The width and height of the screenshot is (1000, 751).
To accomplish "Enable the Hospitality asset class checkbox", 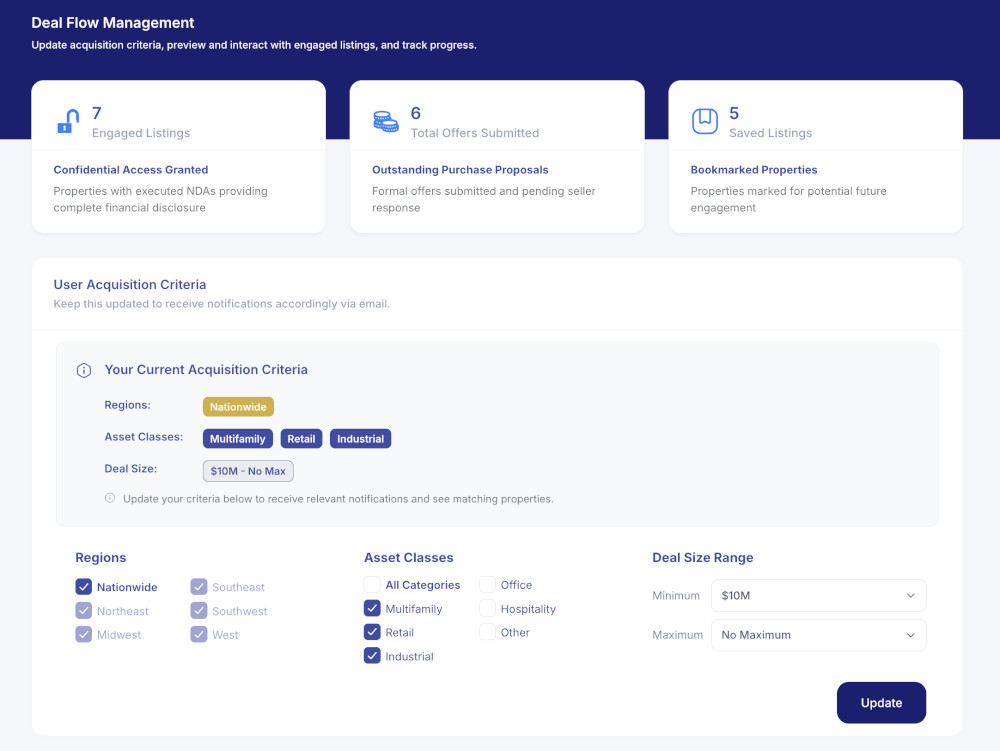I will point(487,608).
